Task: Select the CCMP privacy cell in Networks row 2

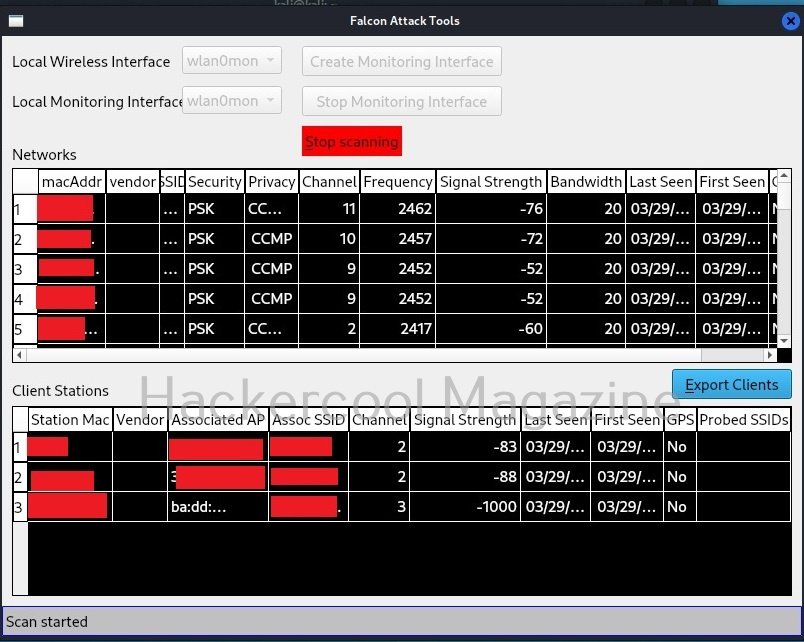Action: point(272,239)
